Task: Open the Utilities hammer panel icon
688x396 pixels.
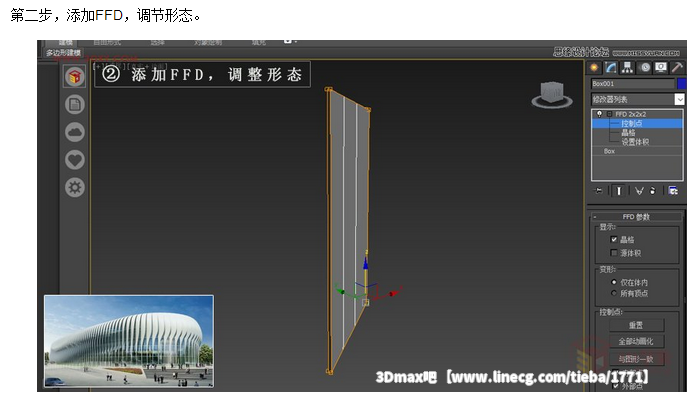Action: click(x=677, y=68)
